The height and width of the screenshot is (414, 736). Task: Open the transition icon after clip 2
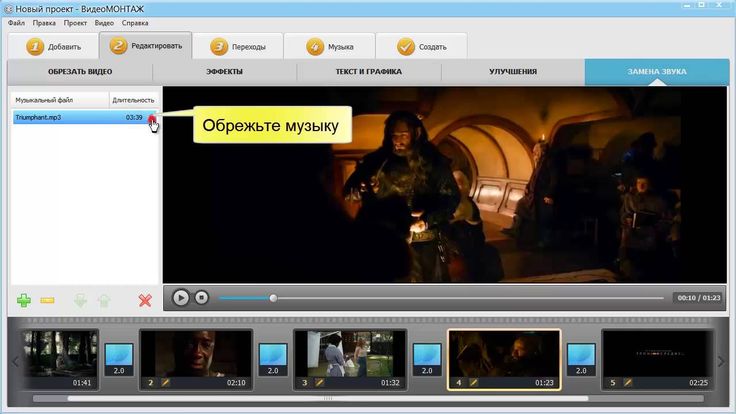(273, 360)
